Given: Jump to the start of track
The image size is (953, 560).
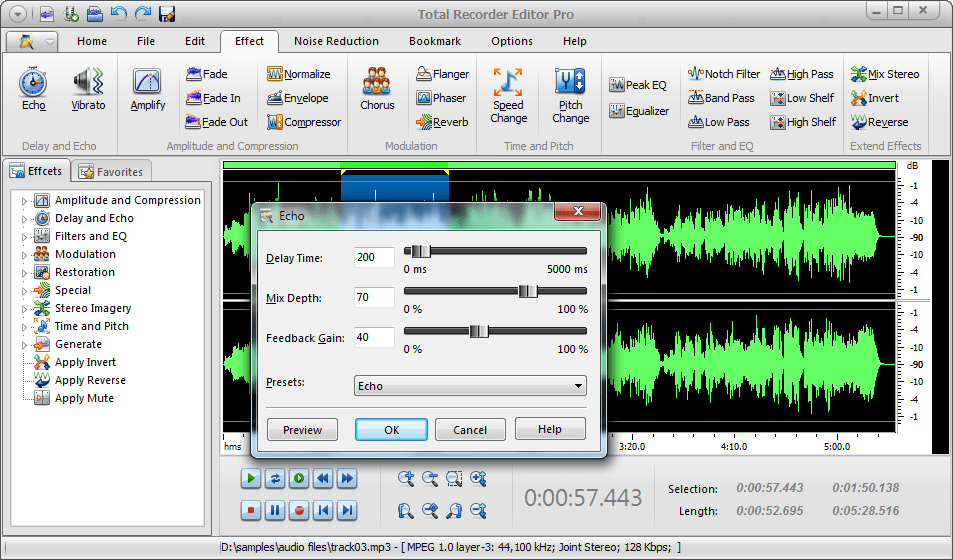Looking at the screenshot, I should coord(323,510).
